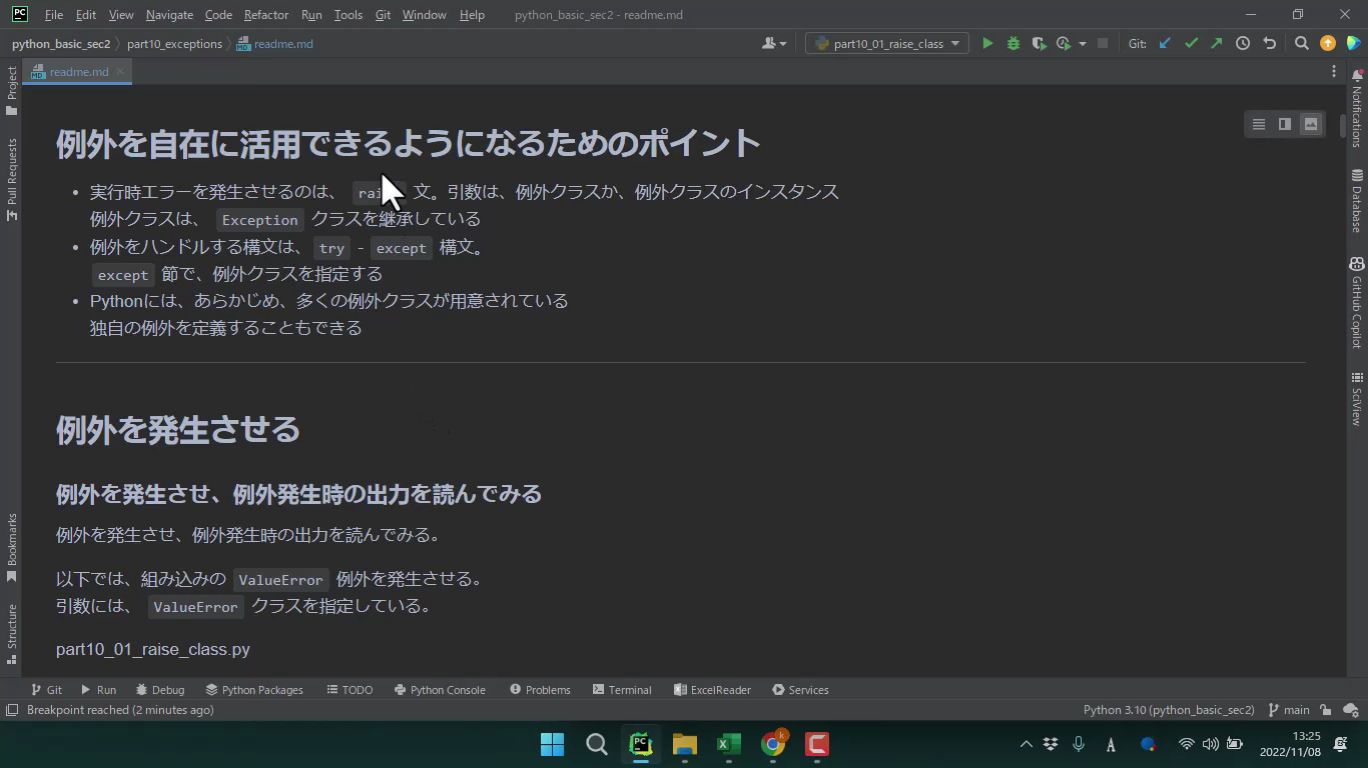1368x768 pixels.
Task: Click the editor vertical scrollbar thumb
Action: [1342, 127]
